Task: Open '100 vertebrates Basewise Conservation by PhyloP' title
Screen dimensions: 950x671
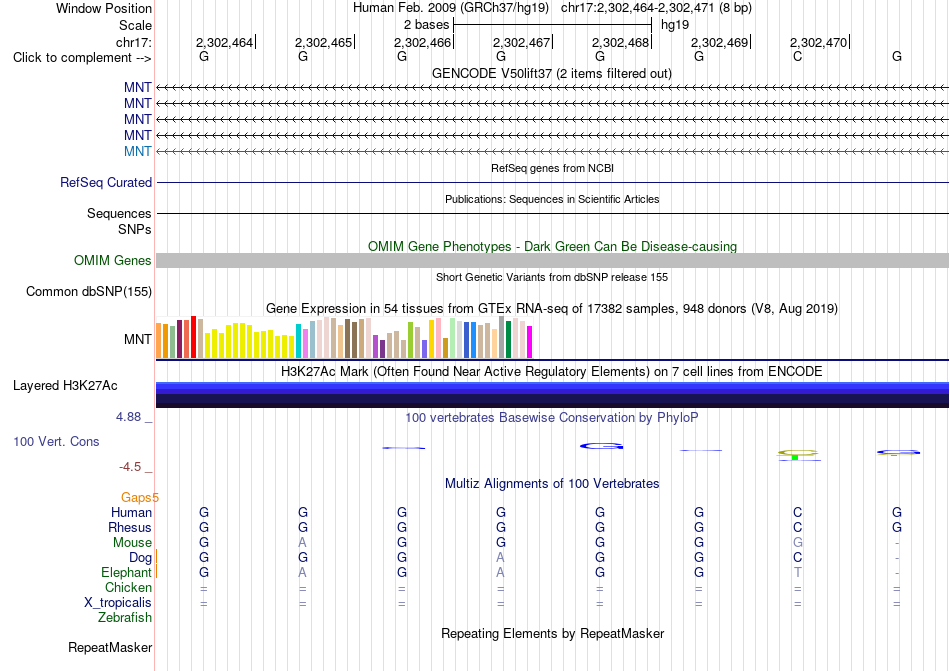Action: click(x=552, y=417)
